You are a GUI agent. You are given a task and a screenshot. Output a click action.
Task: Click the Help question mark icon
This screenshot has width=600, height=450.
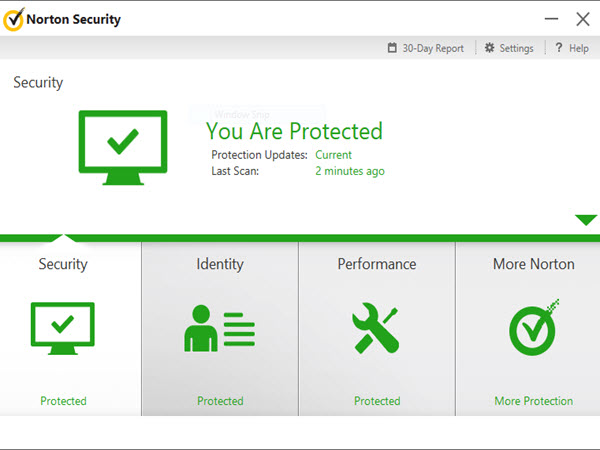click(x=559, y=47)
